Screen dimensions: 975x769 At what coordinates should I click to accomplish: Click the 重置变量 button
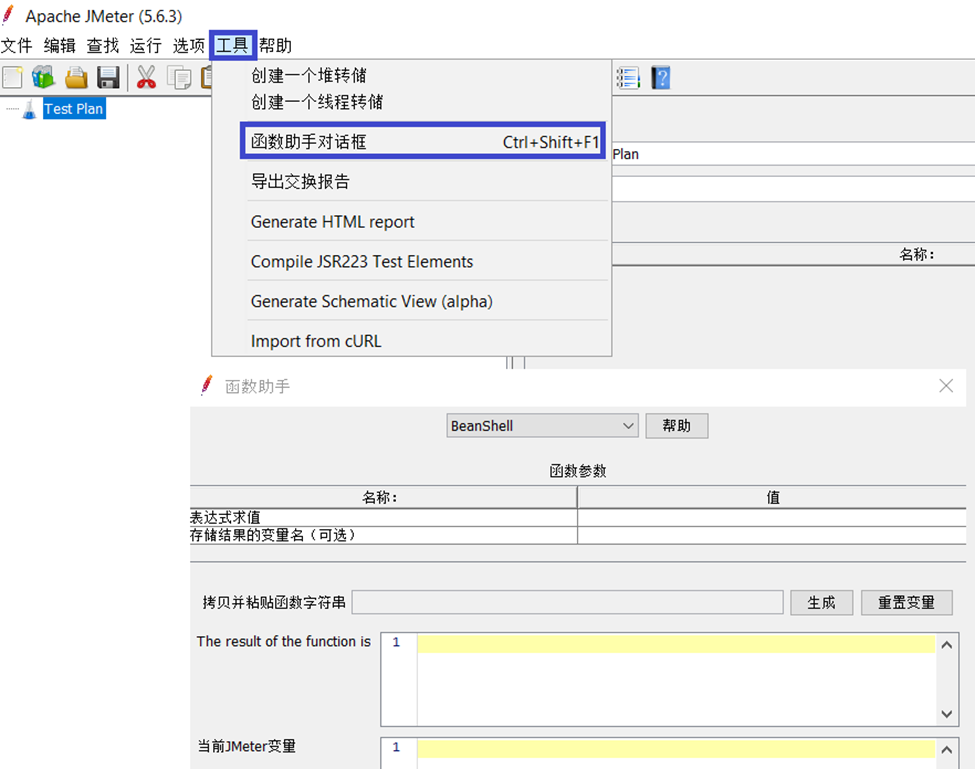907,602
